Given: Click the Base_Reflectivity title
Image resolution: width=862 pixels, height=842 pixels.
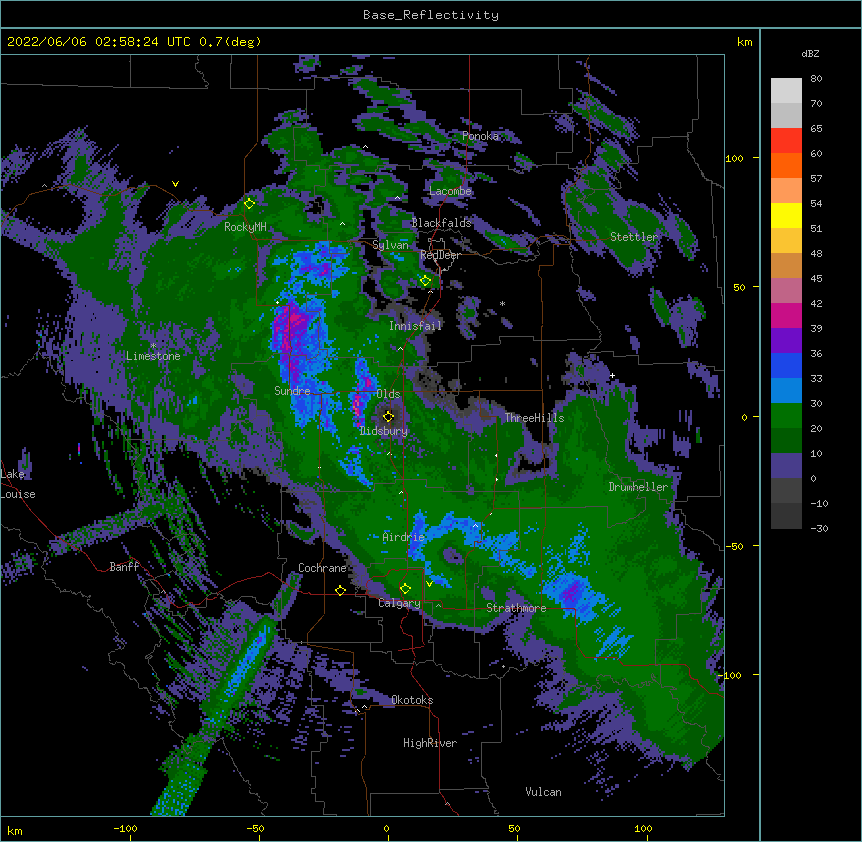Looking at the screenshot, I should (x=431, y=15).
